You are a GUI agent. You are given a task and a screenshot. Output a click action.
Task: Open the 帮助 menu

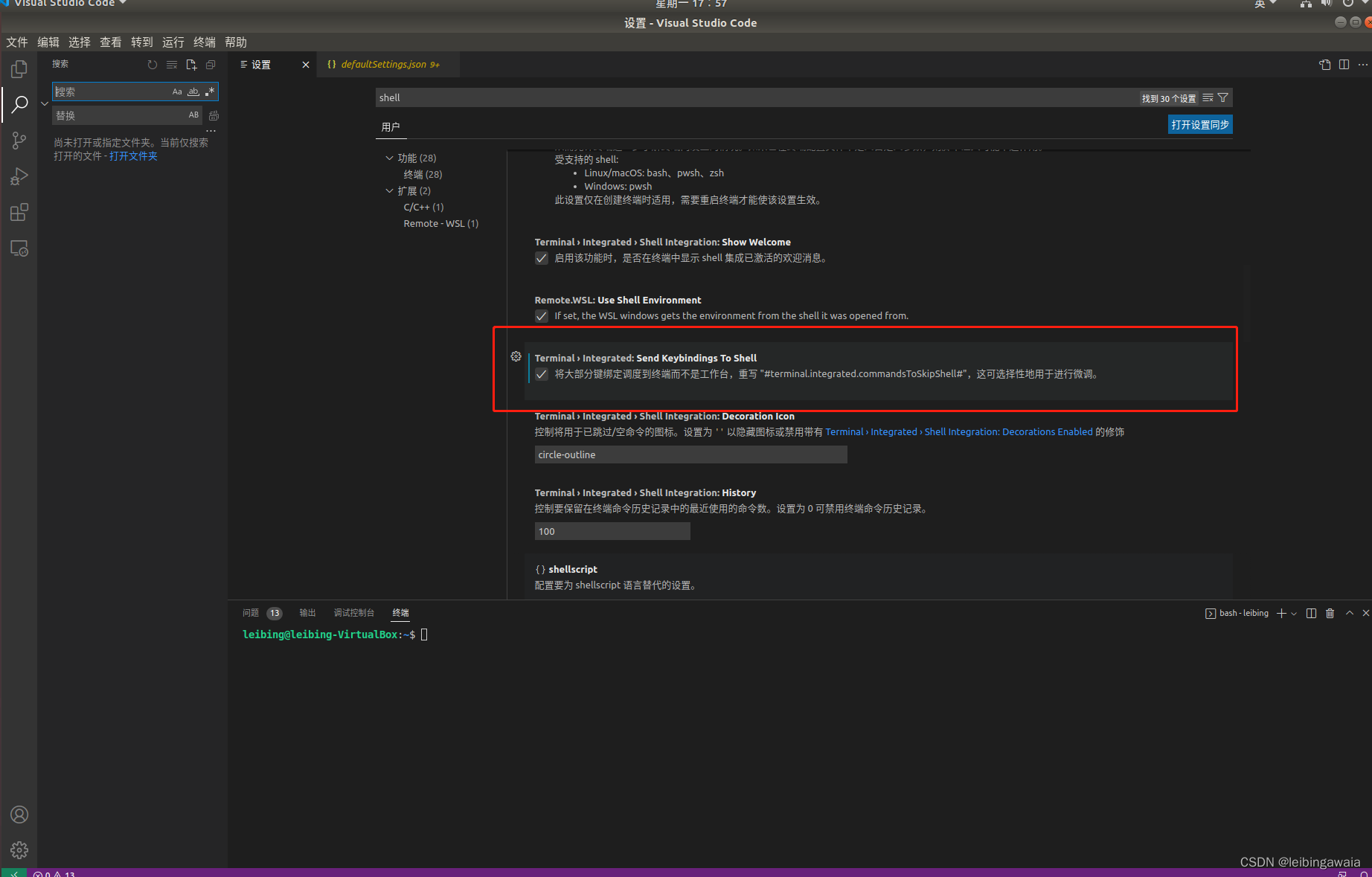tap(236, 42)
